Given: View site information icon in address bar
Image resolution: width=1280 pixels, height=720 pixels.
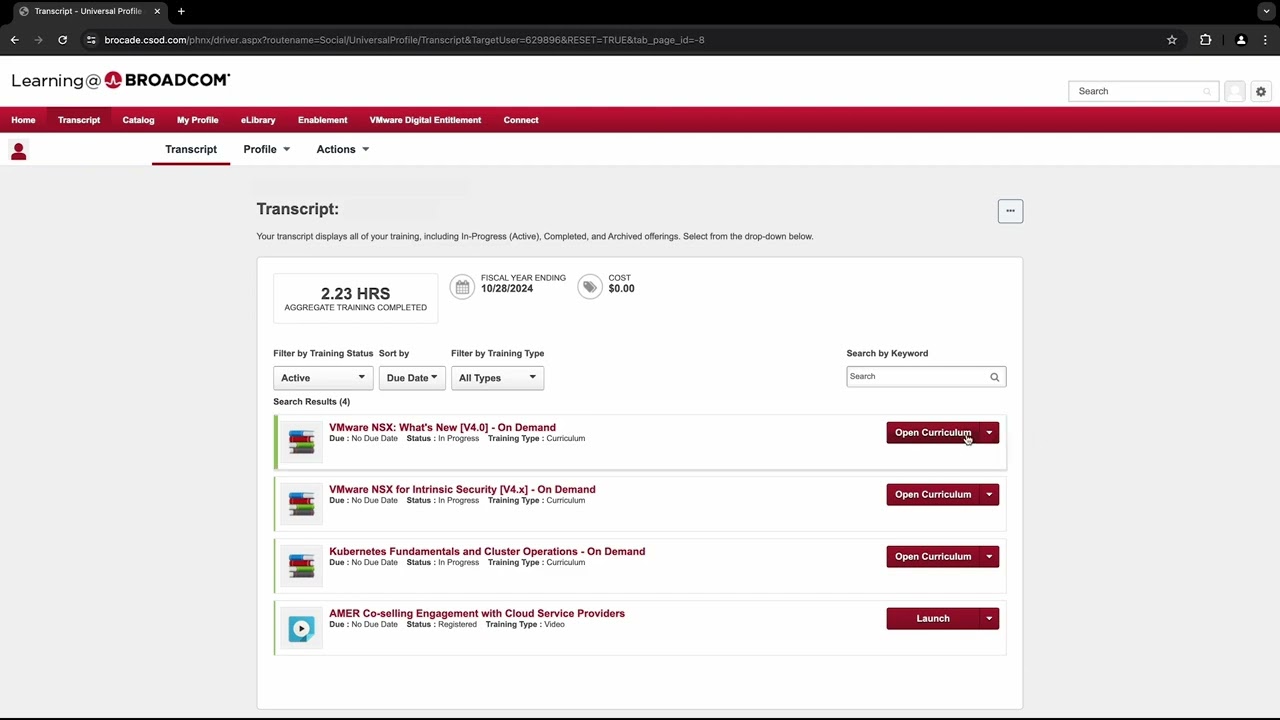Looking at the screenshot, I should click(91, 40).
